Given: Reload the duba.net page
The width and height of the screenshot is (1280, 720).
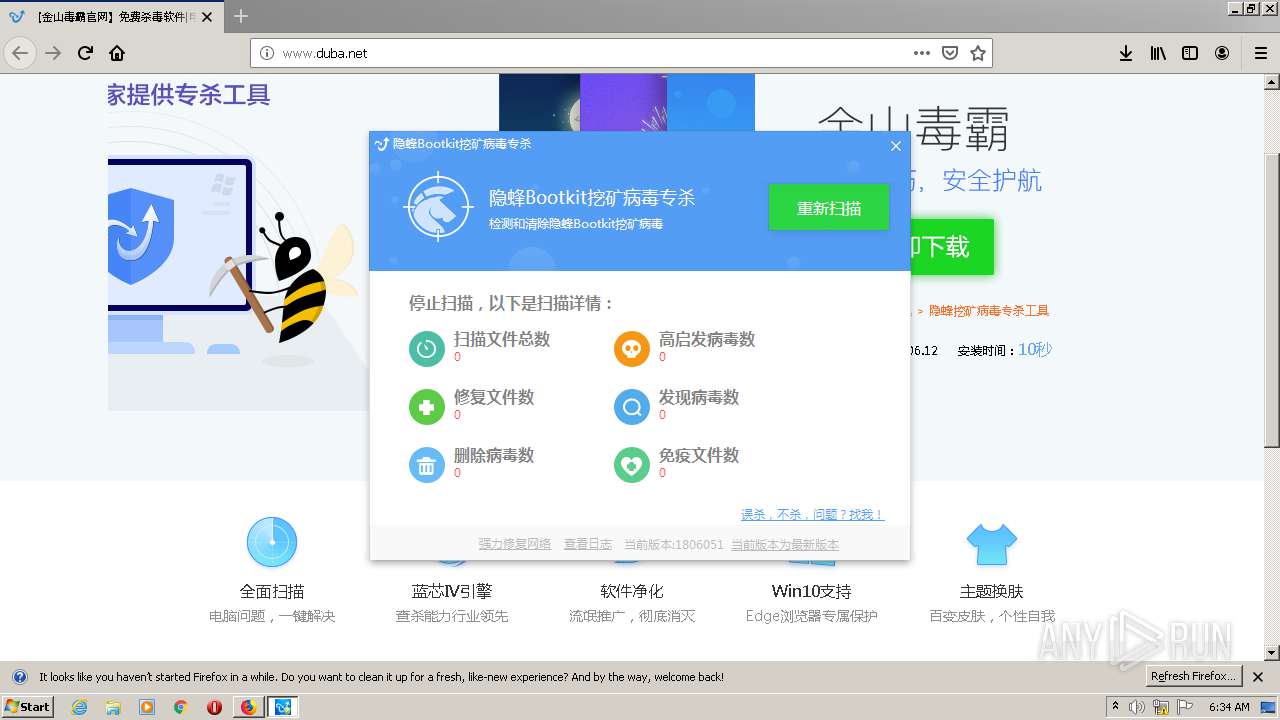Looking at the screenshot, I should click(x=85, y=53).
